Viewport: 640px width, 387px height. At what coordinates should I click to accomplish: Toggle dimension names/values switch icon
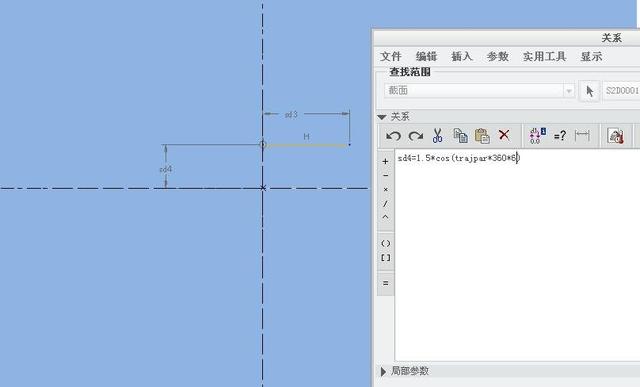coord(537,136)
